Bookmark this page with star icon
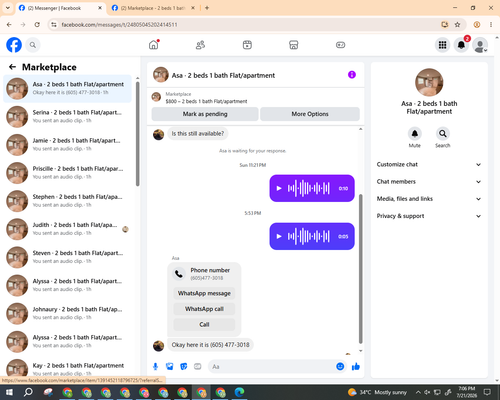This screenshot has height=400, width=500. [x=457, y=24]
